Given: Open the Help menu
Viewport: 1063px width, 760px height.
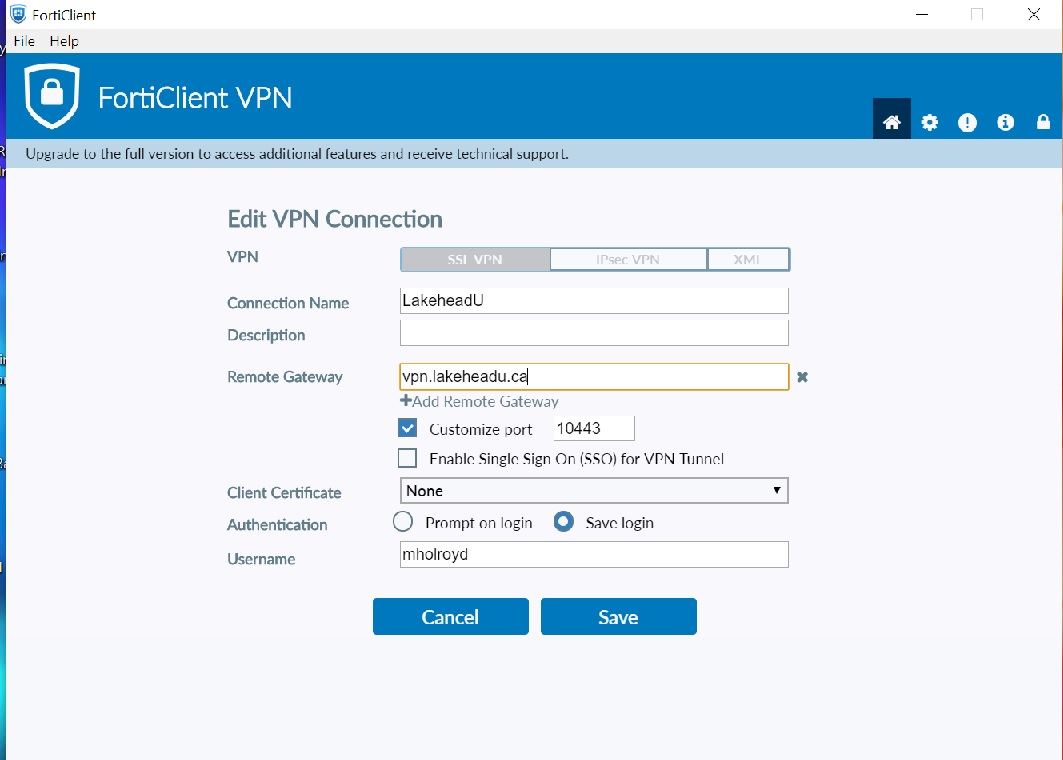Looking at the screenshot, I should click(x=64, y=41).
